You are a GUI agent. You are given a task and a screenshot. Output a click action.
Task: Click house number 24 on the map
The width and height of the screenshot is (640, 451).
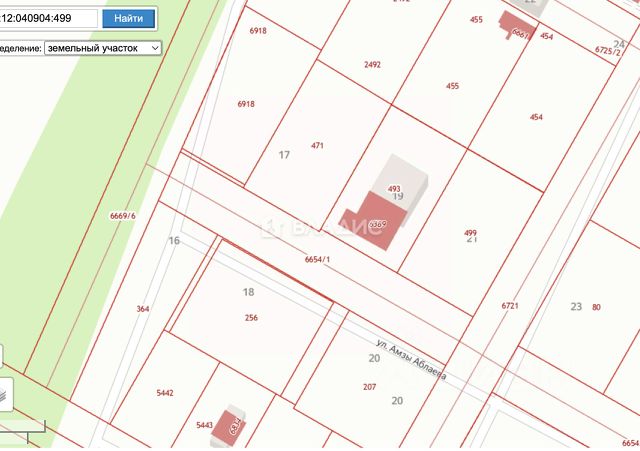[x=619, y=44]
